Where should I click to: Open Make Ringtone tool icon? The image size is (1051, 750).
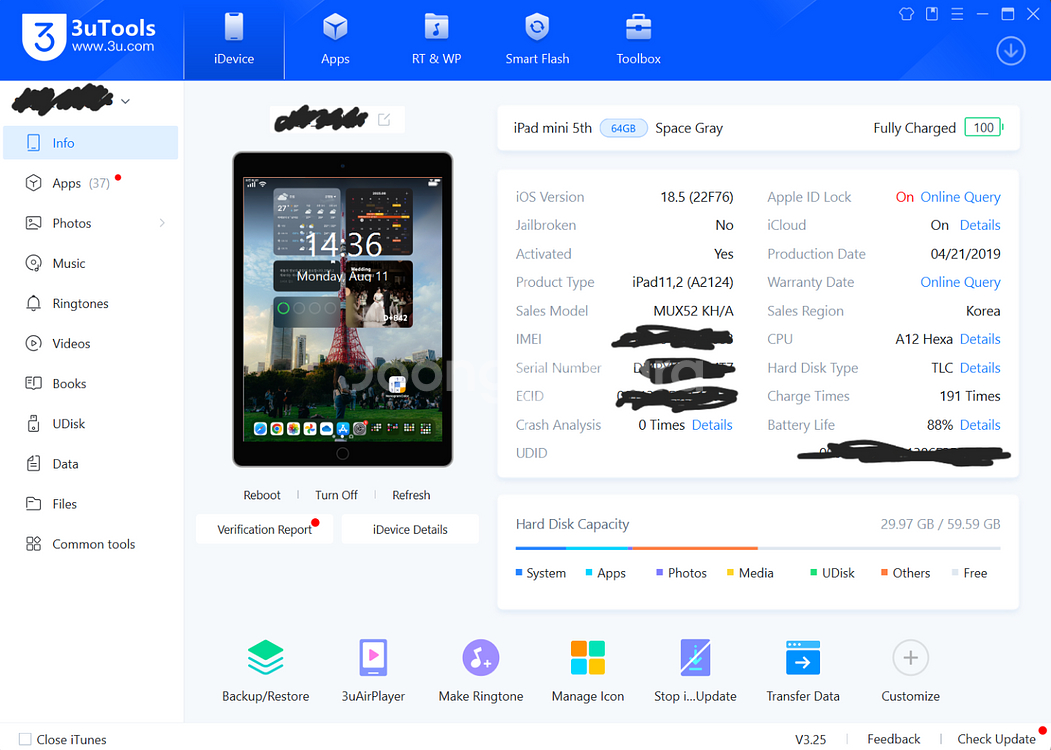481,658
